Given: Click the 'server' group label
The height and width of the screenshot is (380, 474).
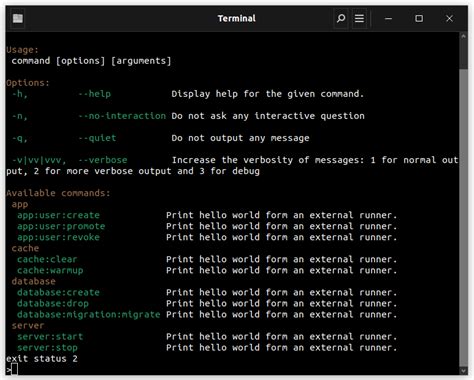Looking at the screenshot, I should point(28,325).
